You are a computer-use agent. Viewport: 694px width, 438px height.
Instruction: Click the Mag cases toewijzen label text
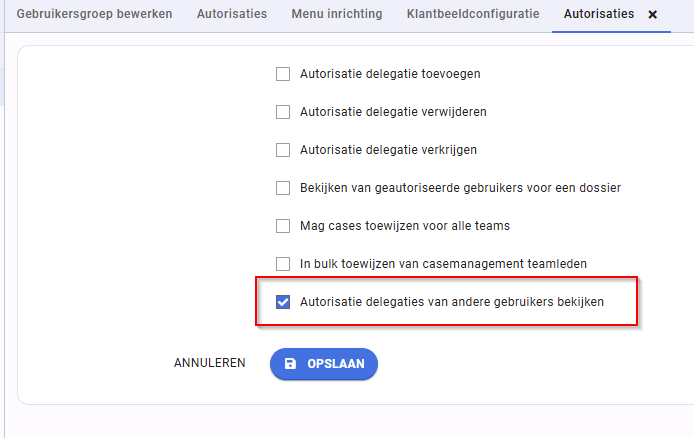[405, 226]
